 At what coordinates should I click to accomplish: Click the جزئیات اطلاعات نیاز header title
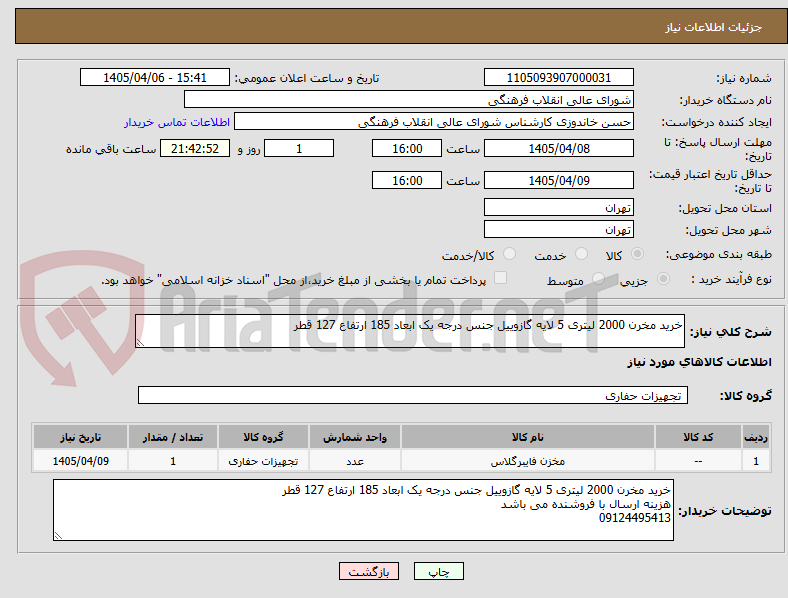pyautogui.click(x=714, y=27)
